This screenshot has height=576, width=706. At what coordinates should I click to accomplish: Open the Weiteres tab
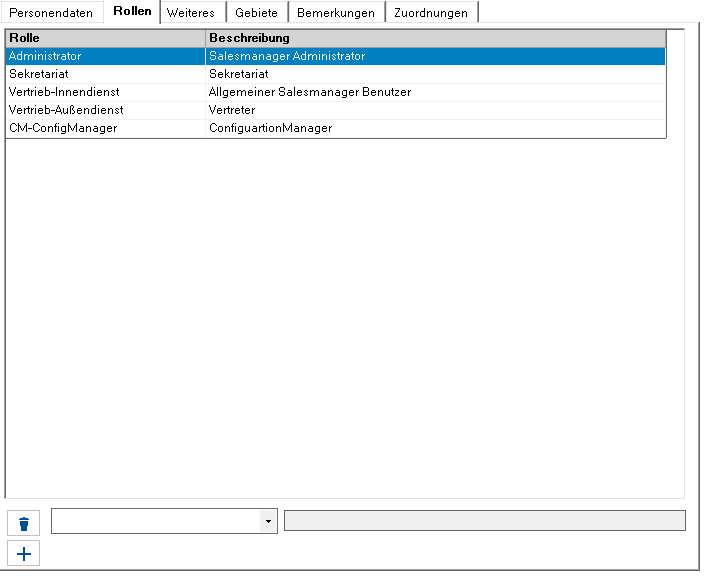click(191, 13)
